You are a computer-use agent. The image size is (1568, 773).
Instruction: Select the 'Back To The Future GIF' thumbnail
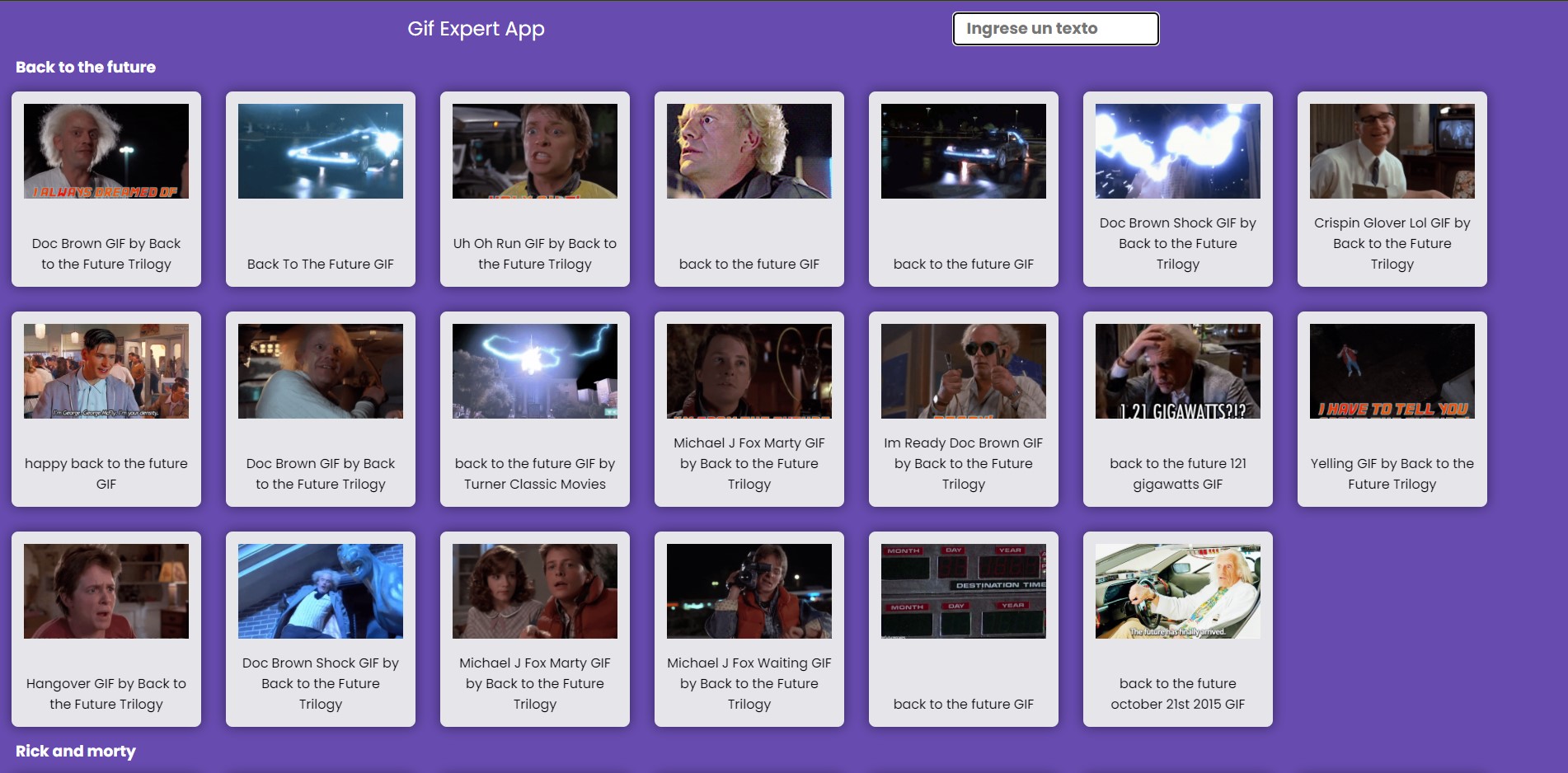click(320, 151)
